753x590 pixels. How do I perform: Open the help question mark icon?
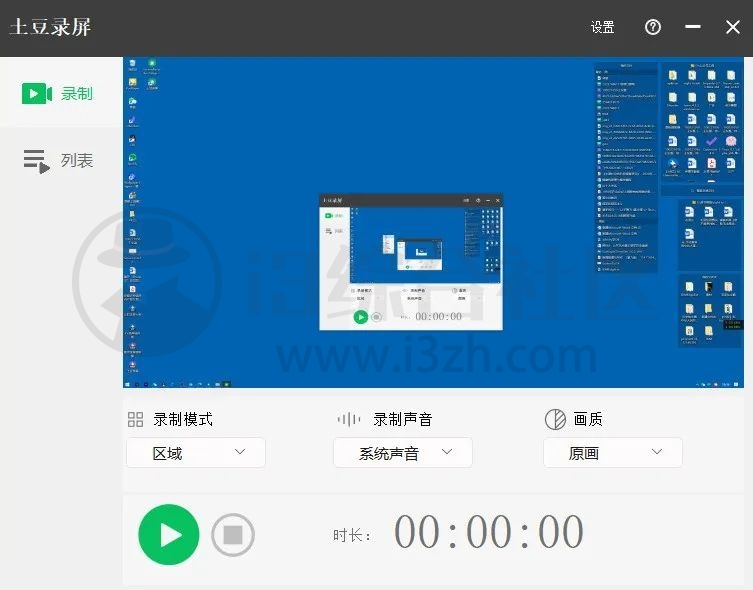tap(653, 27)
